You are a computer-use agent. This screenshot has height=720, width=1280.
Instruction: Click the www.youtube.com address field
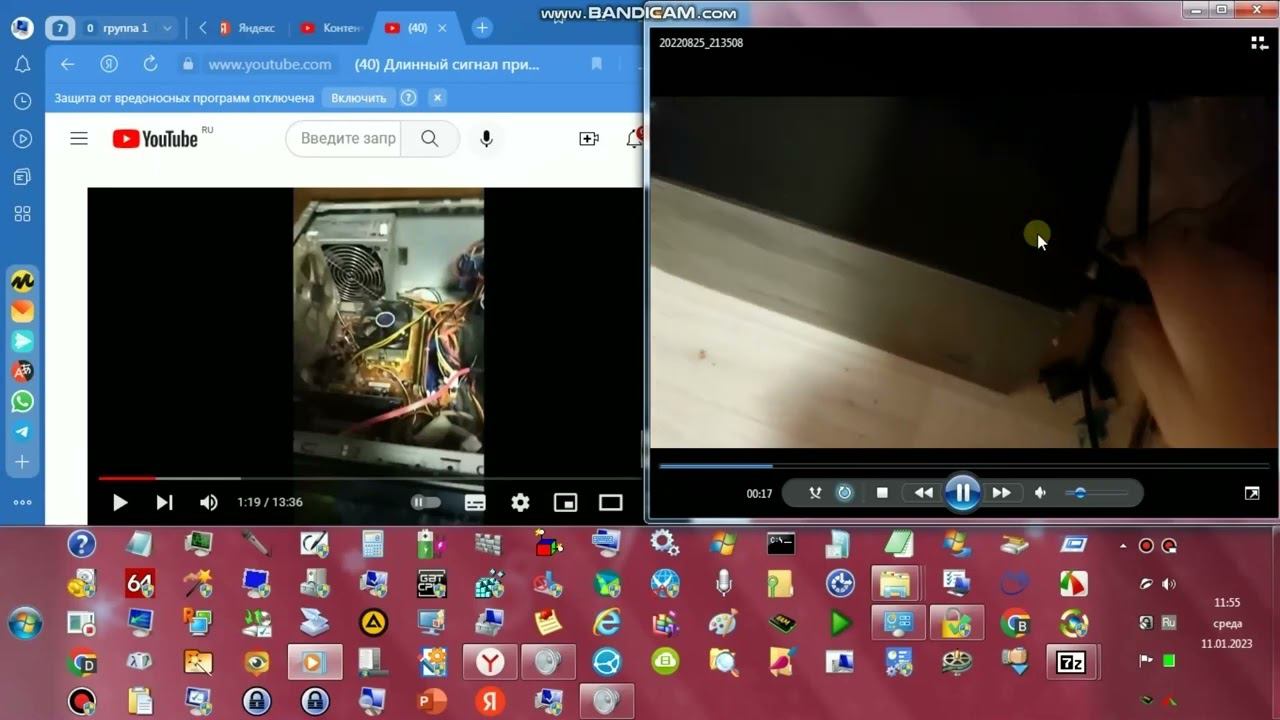(270, 64)
